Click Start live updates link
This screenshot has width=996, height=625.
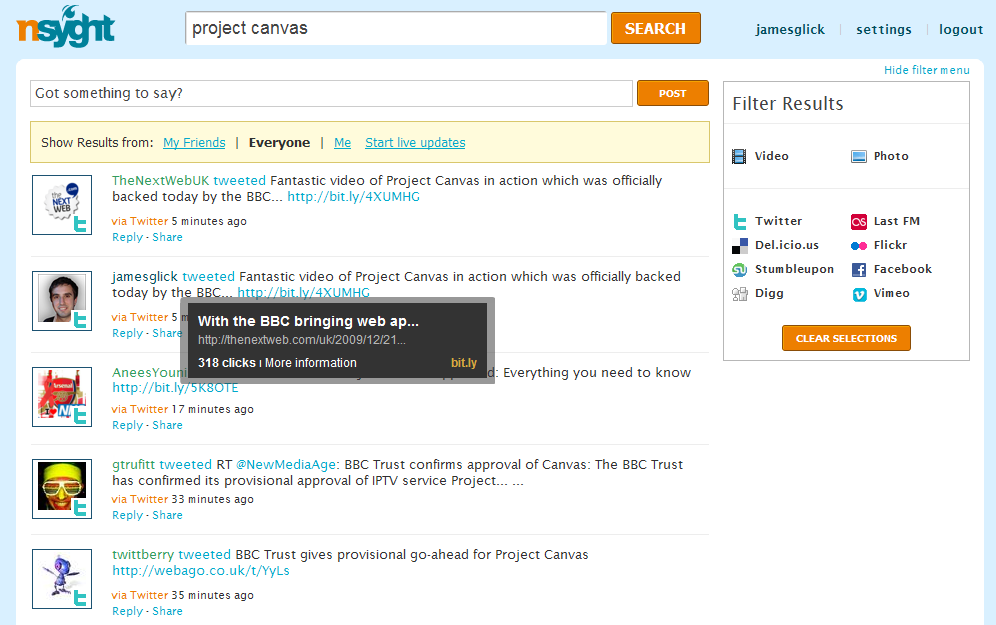[x=415, y=142]
